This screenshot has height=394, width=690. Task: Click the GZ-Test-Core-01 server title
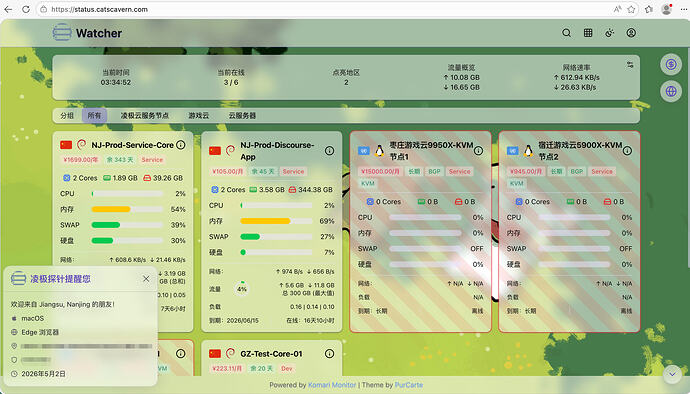pos(271,353)
